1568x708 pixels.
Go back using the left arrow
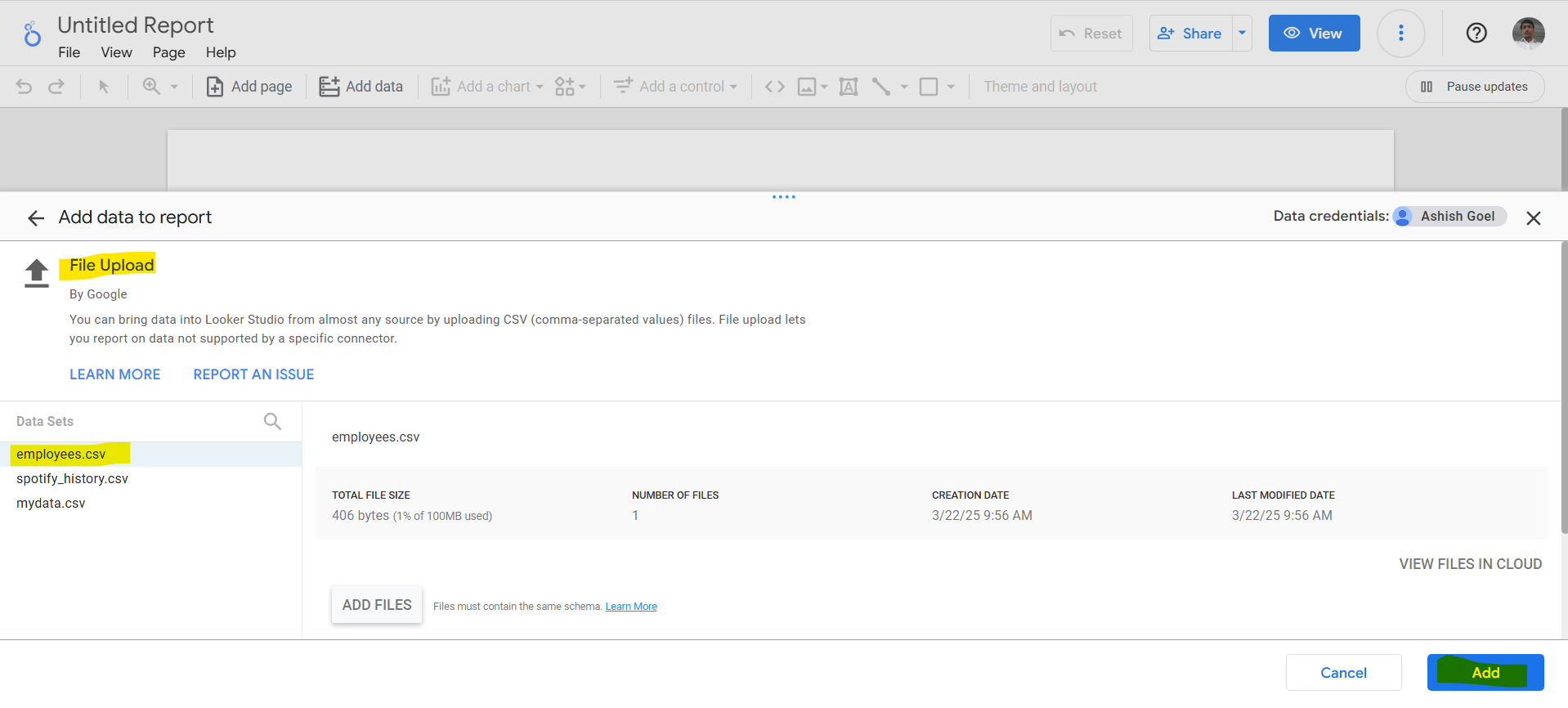[x=36, y=217]
